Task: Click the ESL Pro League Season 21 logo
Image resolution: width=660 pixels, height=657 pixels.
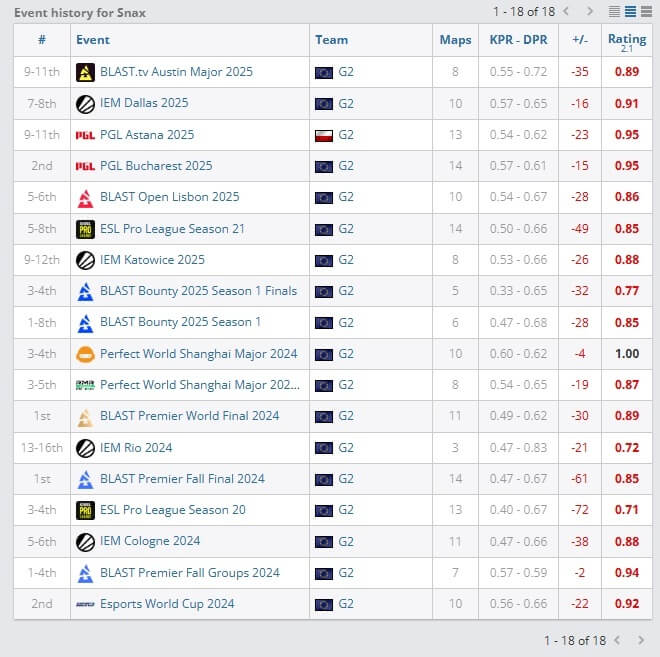Action: tap(85, 229)
